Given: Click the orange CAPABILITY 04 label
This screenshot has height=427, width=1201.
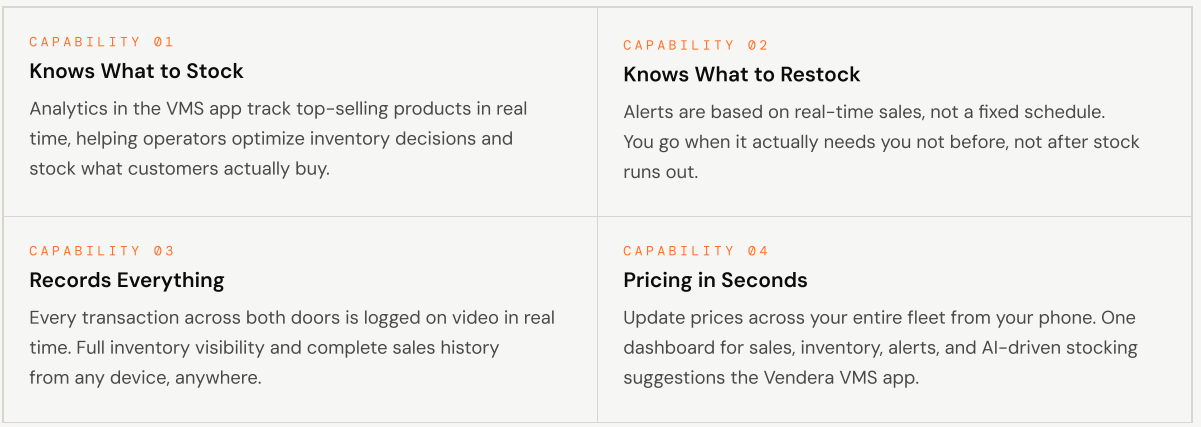Looking at the screenshot, I should (695, 251).
